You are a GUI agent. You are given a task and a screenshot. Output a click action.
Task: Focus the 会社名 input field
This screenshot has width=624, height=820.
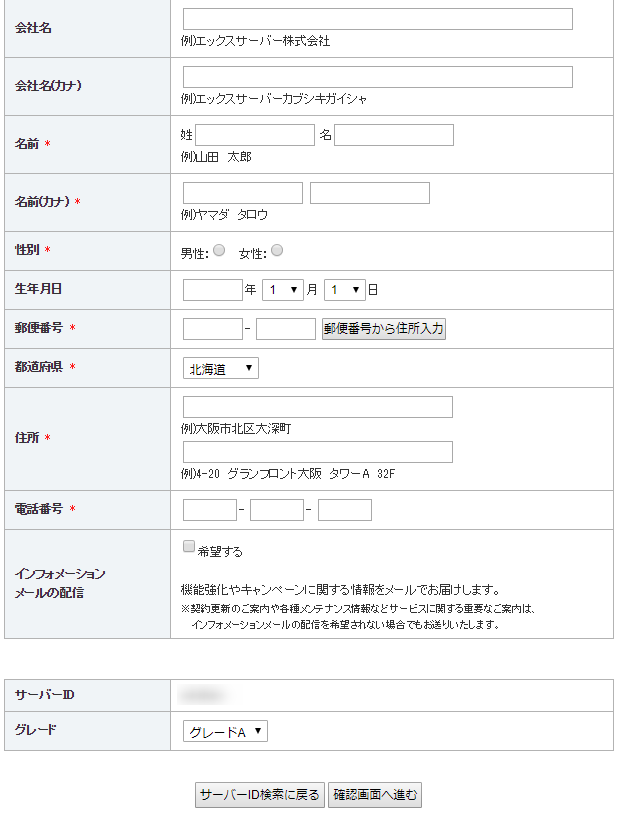(x=378, y=19)
